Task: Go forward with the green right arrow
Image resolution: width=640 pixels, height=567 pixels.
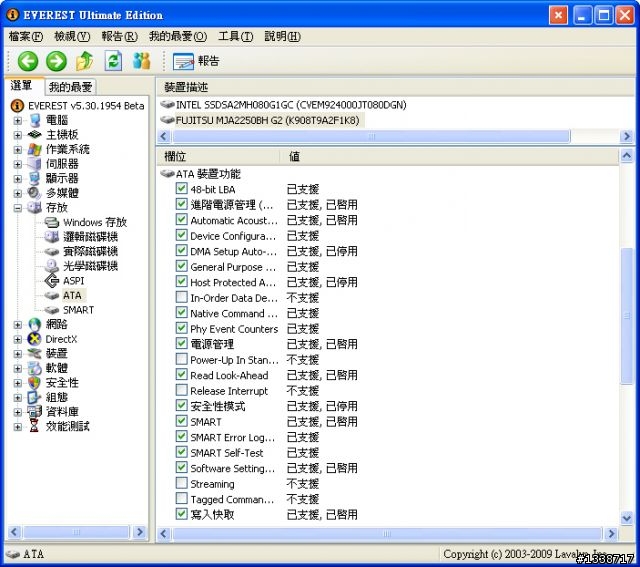Action: tap(56, 61)
